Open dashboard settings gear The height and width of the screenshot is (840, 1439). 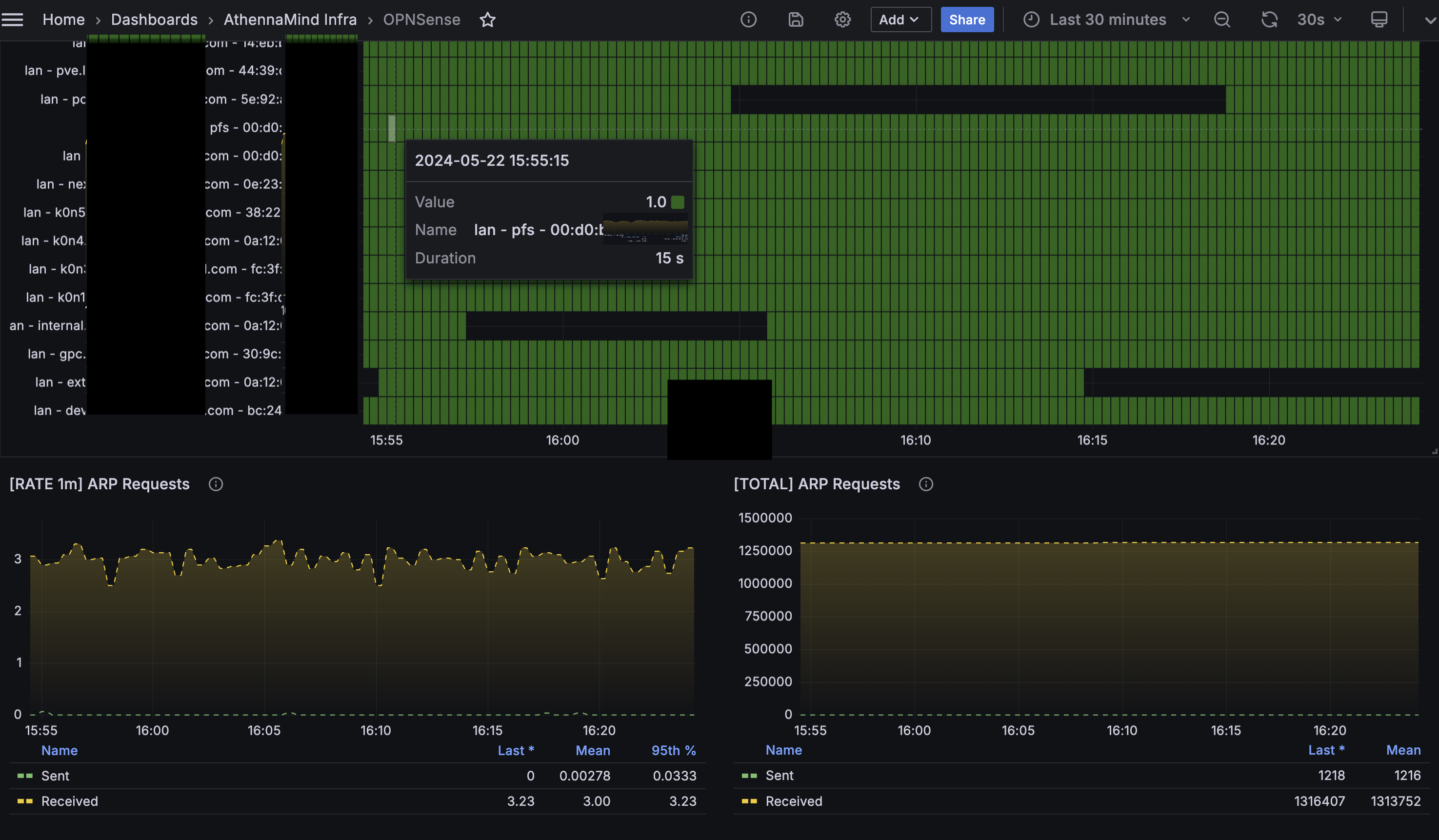tap(842, 20)
